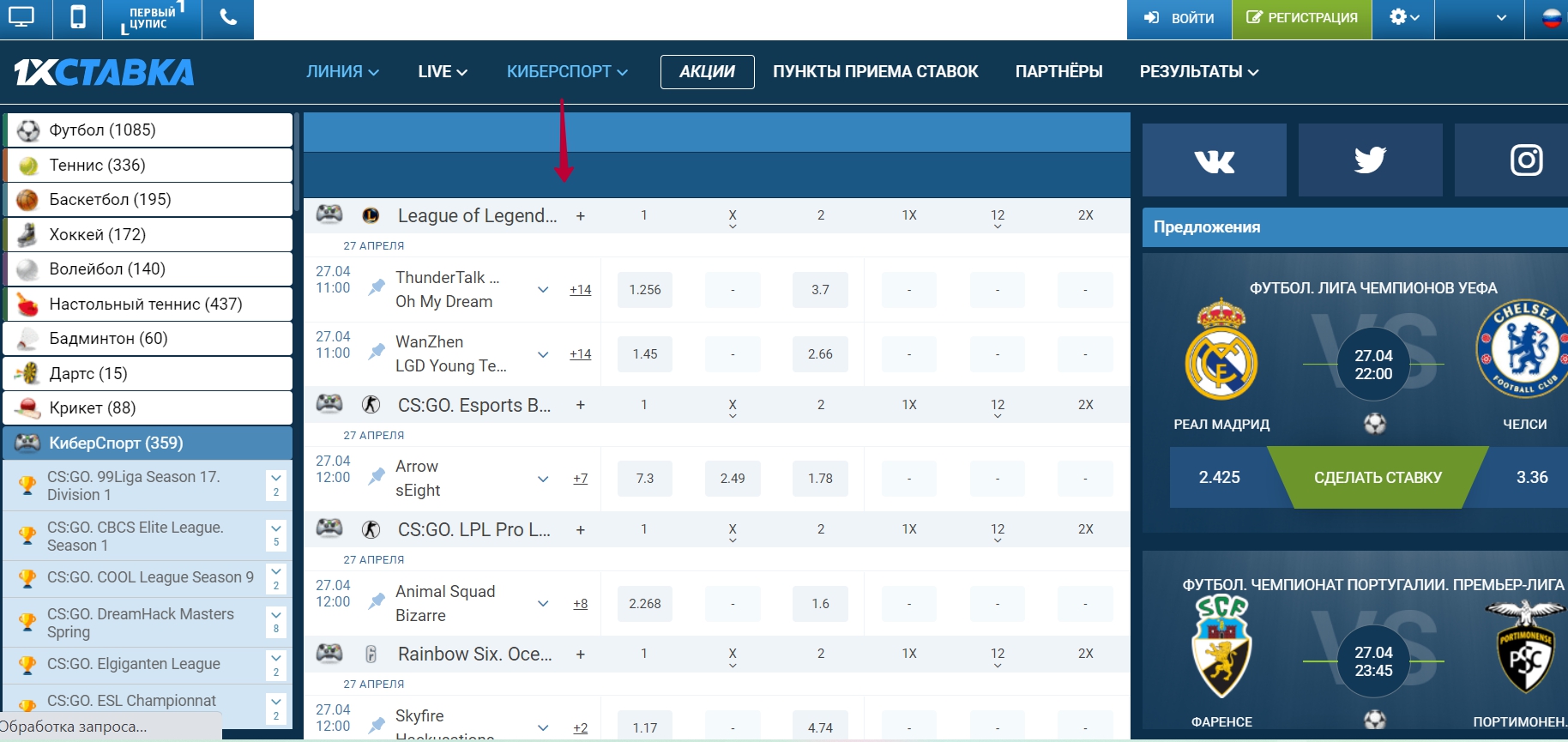The width and height of the screenshot is (1568, 742).
Task: Open the settings gear menu
Action: pyautogui.click(x=1402, y=18)
